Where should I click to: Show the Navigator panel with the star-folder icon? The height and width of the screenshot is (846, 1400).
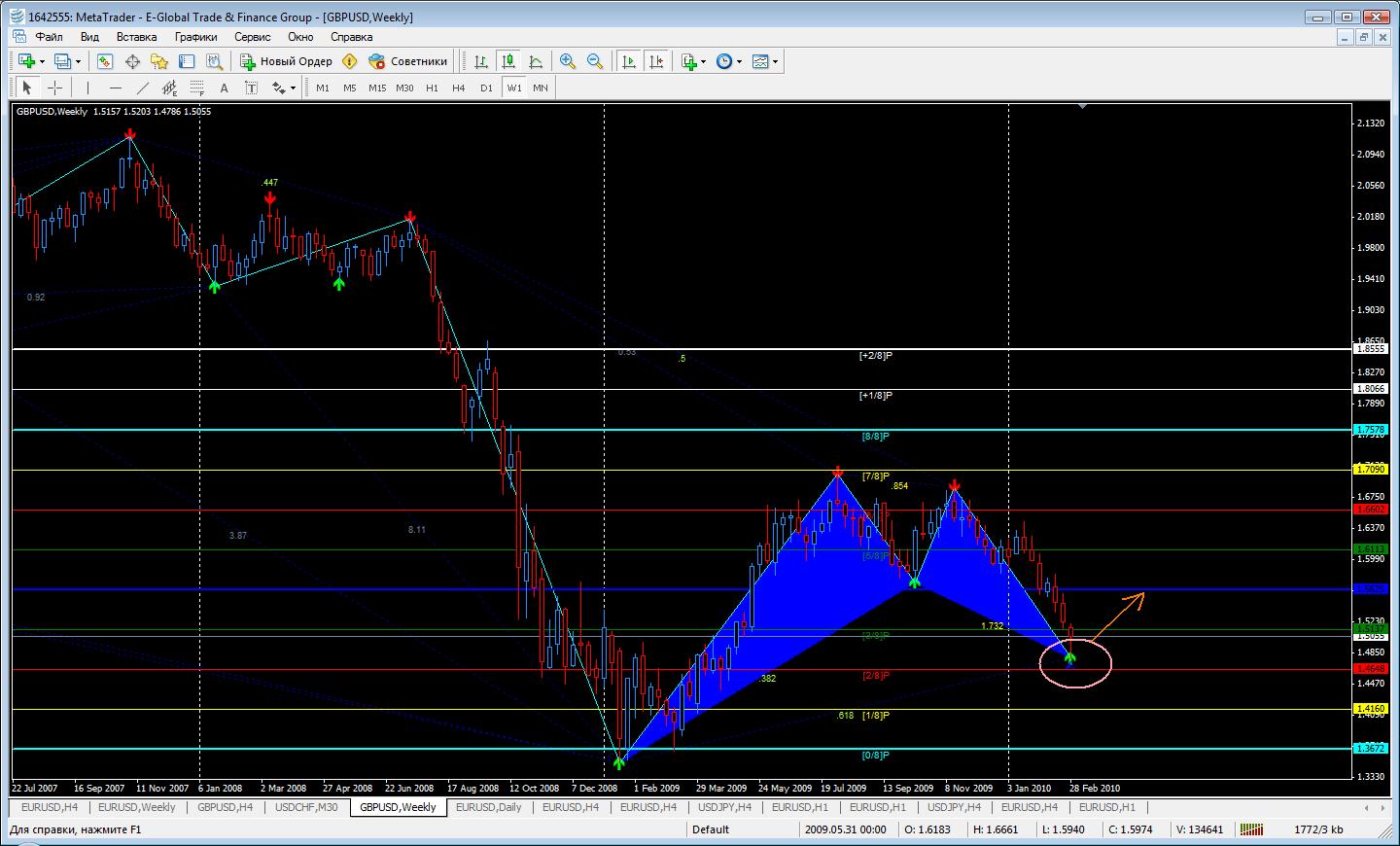tap(159, 61)
